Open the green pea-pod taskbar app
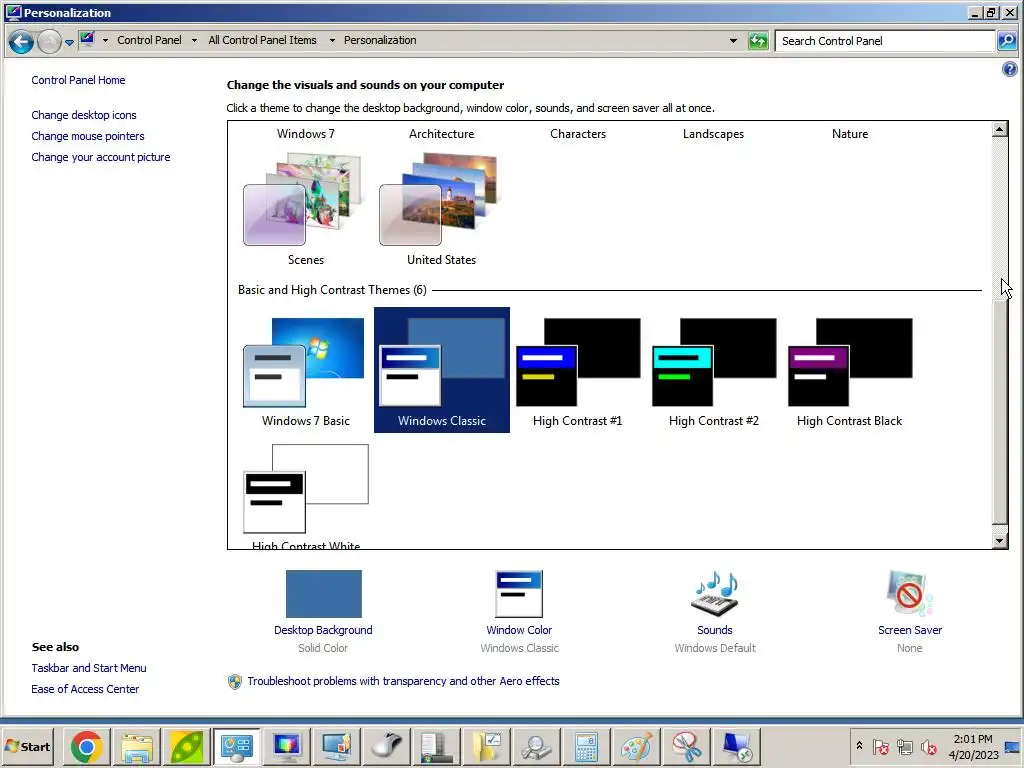The width and height of the screenshot is (1024, 768). pos(187,746)
